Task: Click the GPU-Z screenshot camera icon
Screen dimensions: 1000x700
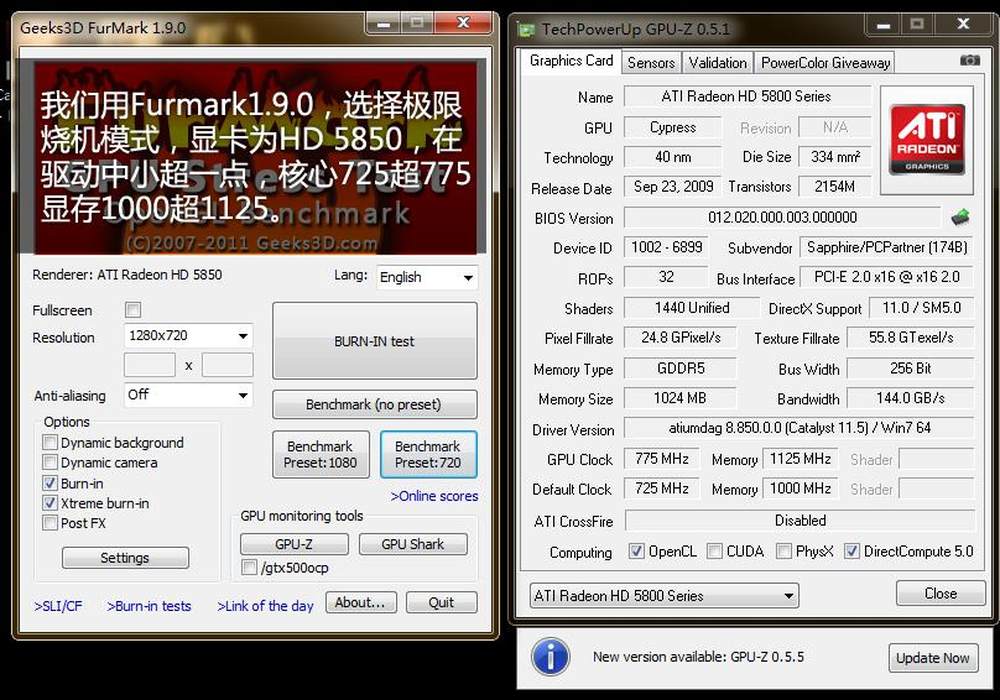Action: point(969,61)
